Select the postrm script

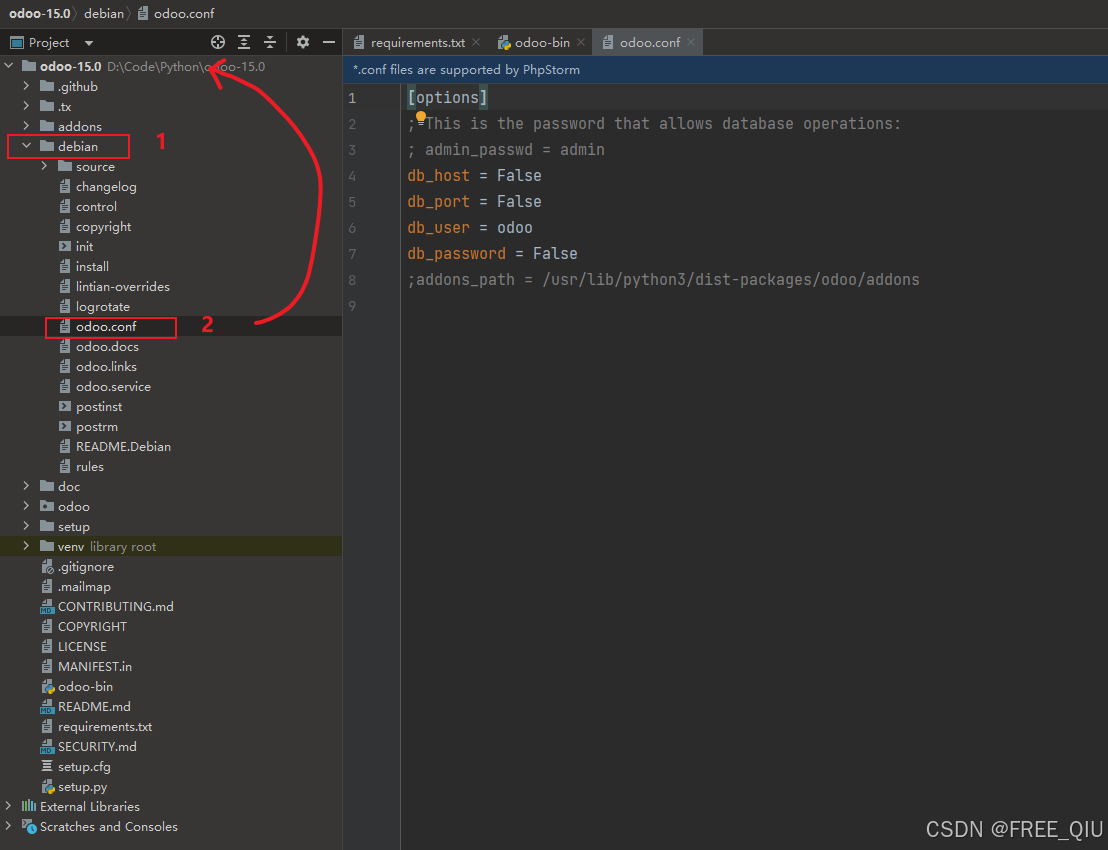point(97,427)
